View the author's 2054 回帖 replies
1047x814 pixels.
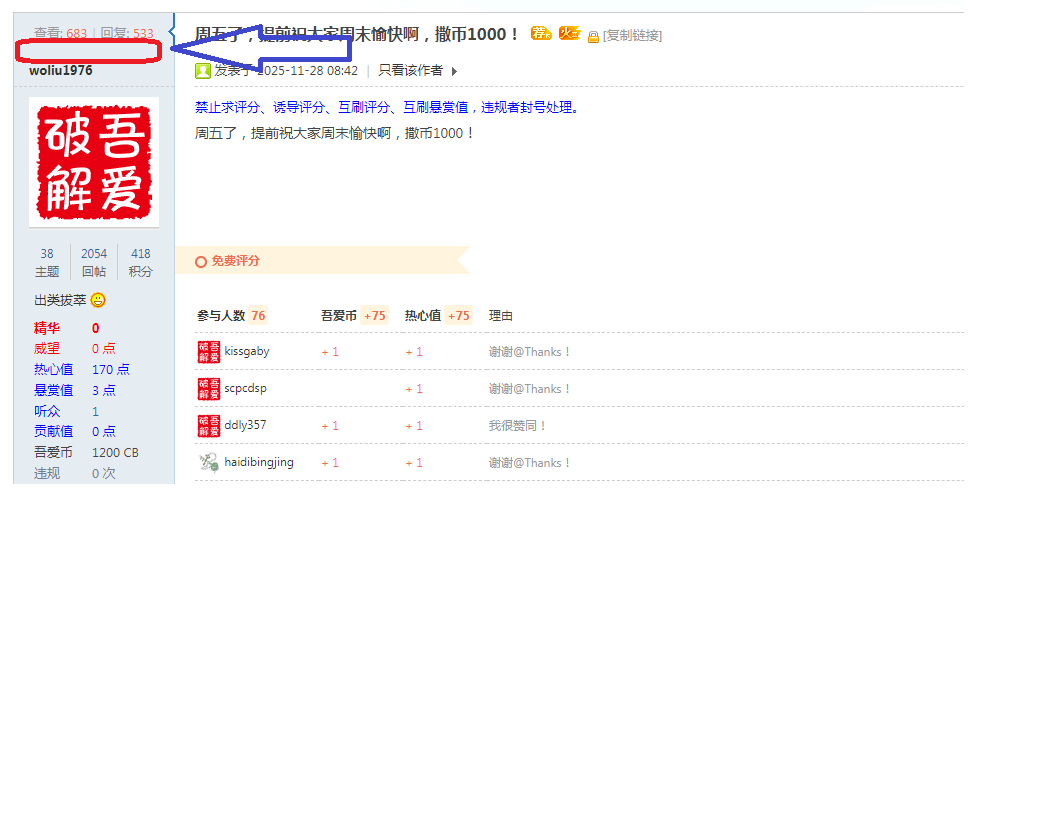(x=94, y=262)
